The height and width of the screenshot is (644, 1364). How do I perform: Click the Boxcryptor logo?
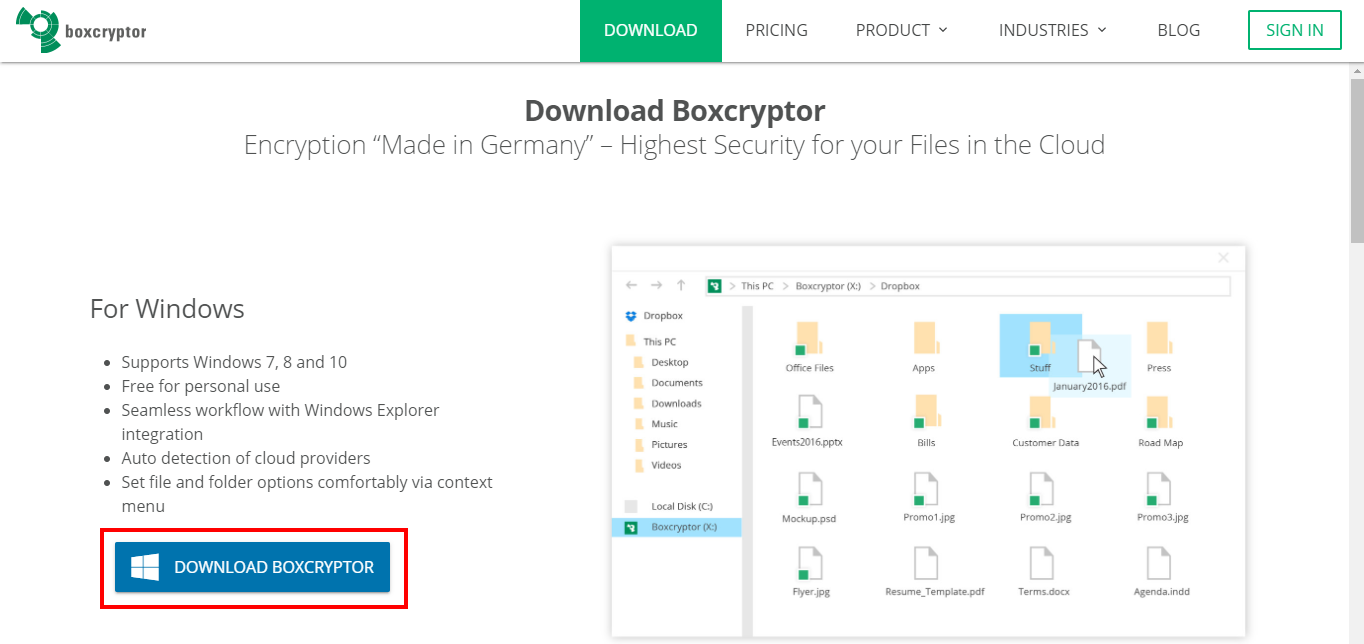tap(81, 30)
